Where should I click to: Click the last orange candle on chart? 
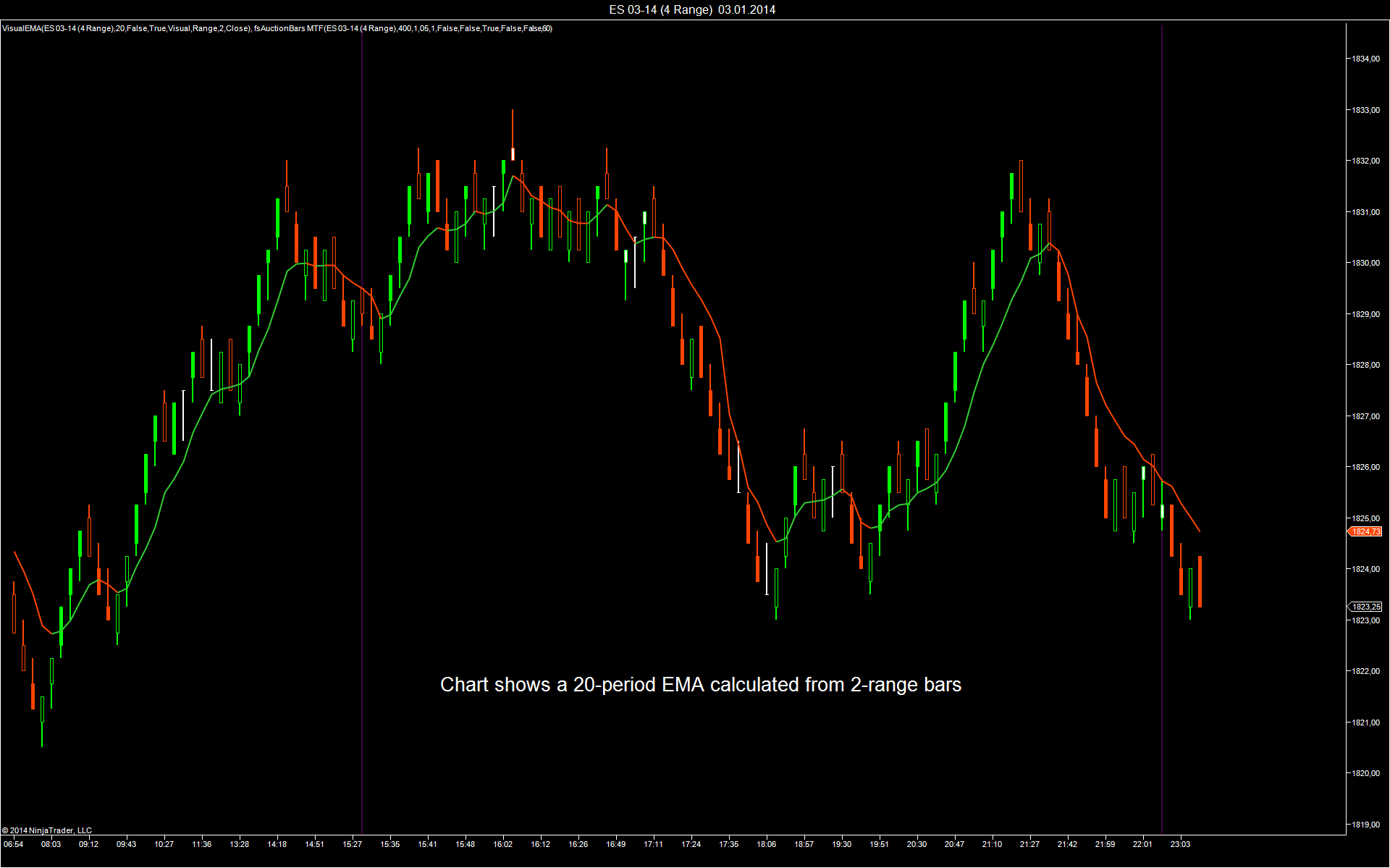[1200, 581]
